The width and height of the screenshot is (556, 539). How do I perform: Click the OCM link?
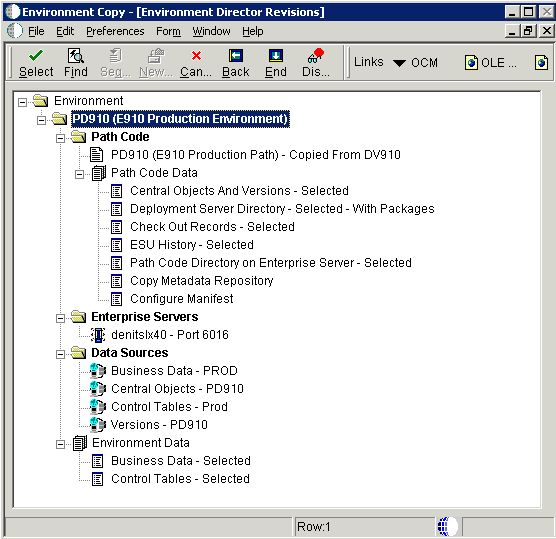coord(424,63)
